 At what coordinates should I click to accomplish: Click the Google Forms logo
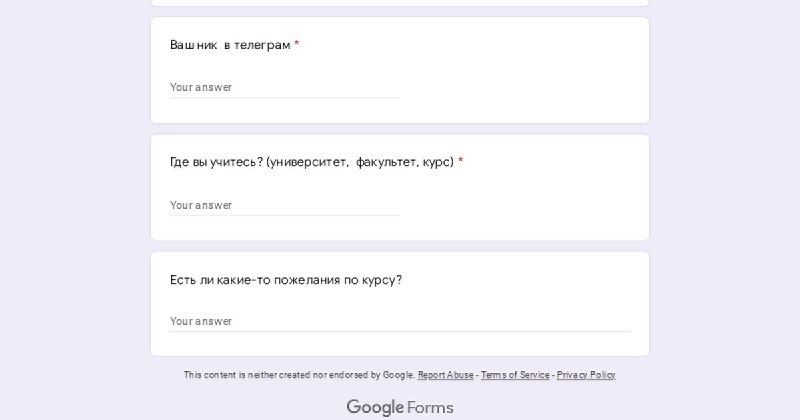400,407
